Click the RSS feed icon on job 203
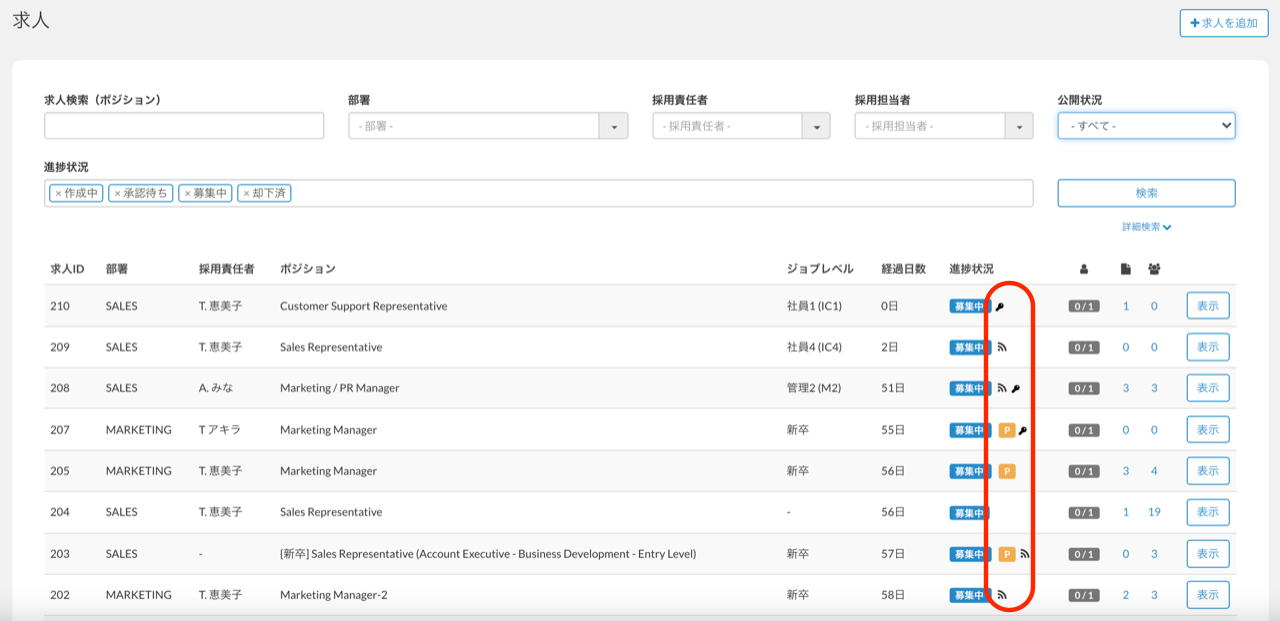The height and width of the screenshot is (621, 1280). pyautogui.click(x=1024, y=554)
